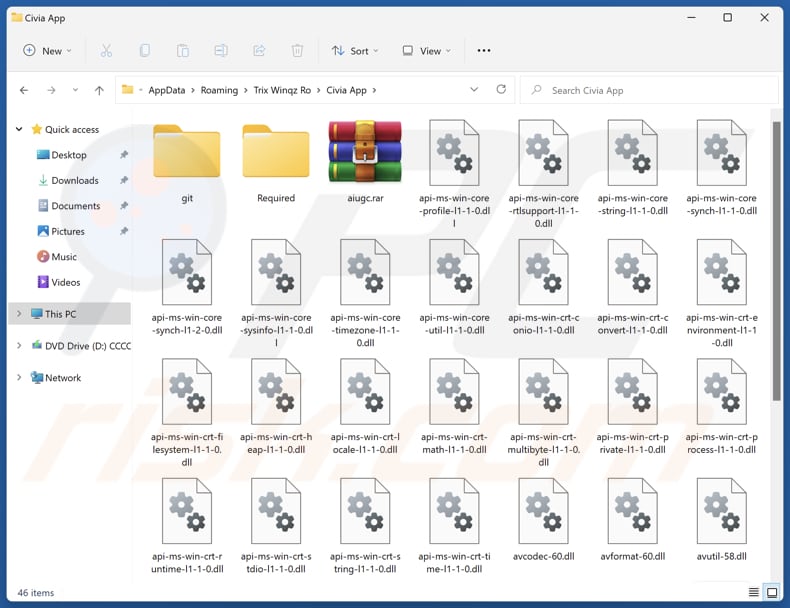Screen dimensions: 790x608
Task: Click the api-ms-win-crt-filesystem-l1-1-0.dll filename
Action: tap(187, 449)
